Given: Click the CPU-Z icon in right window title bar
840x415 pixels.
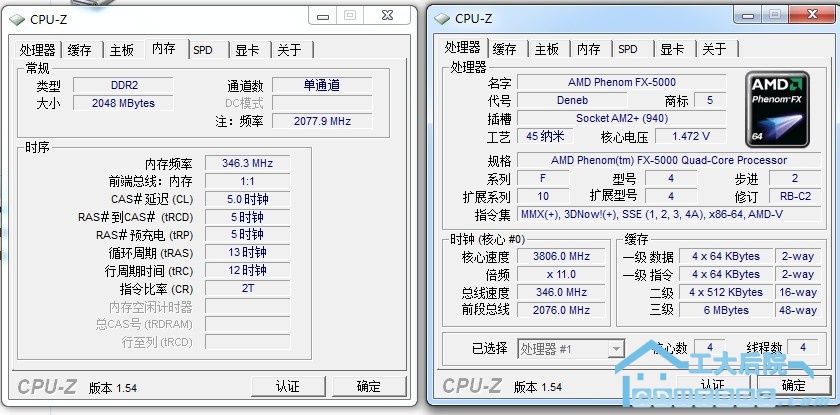Looking at the screenshot, I should (x=442, y=19).
